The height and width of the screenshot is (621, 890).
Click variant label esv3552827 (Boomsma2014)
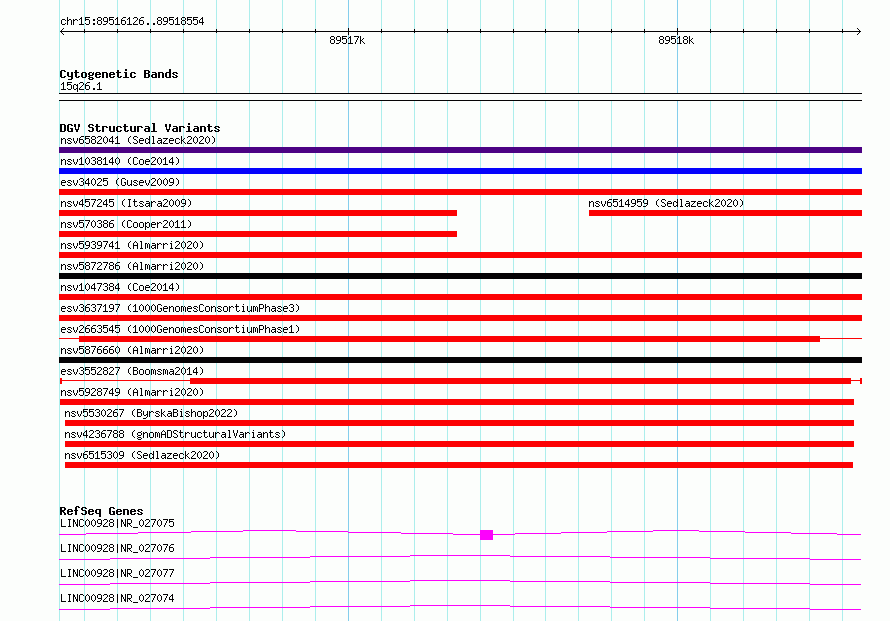(132, 371)
